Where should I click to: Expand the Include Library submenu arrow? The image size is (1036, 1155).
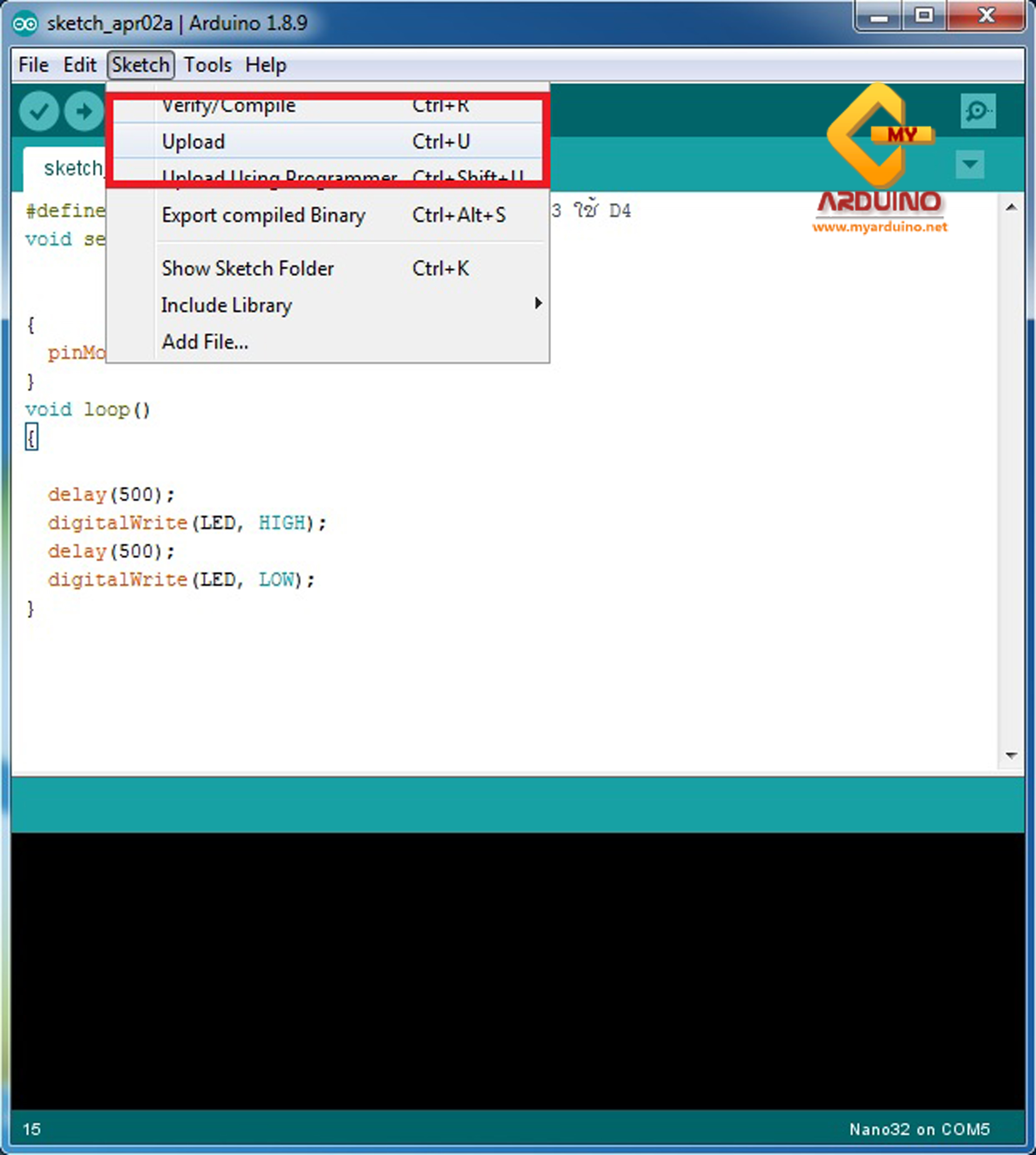tap(537, 303)
